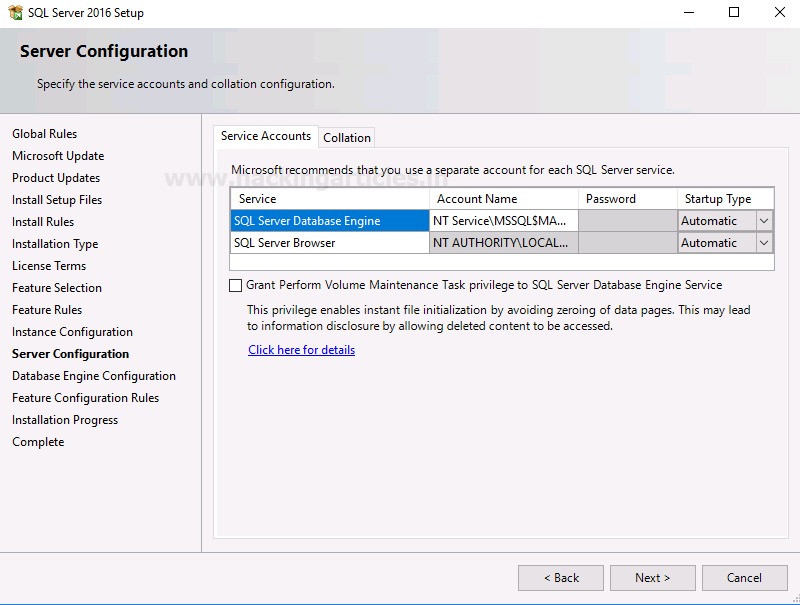Click the Next button

pos(653,578)
